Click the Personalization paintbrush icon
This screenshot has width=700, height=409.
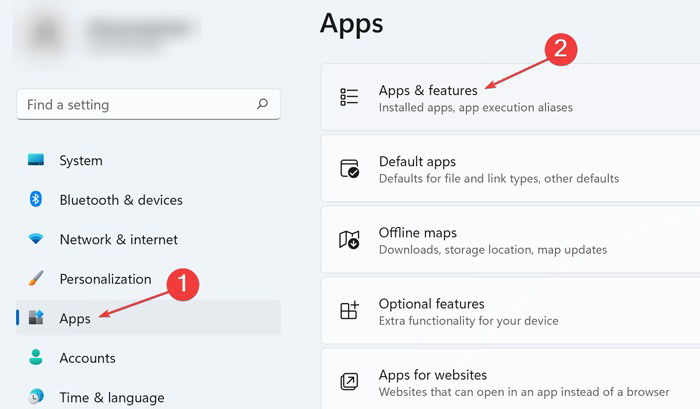pos(36,278)
